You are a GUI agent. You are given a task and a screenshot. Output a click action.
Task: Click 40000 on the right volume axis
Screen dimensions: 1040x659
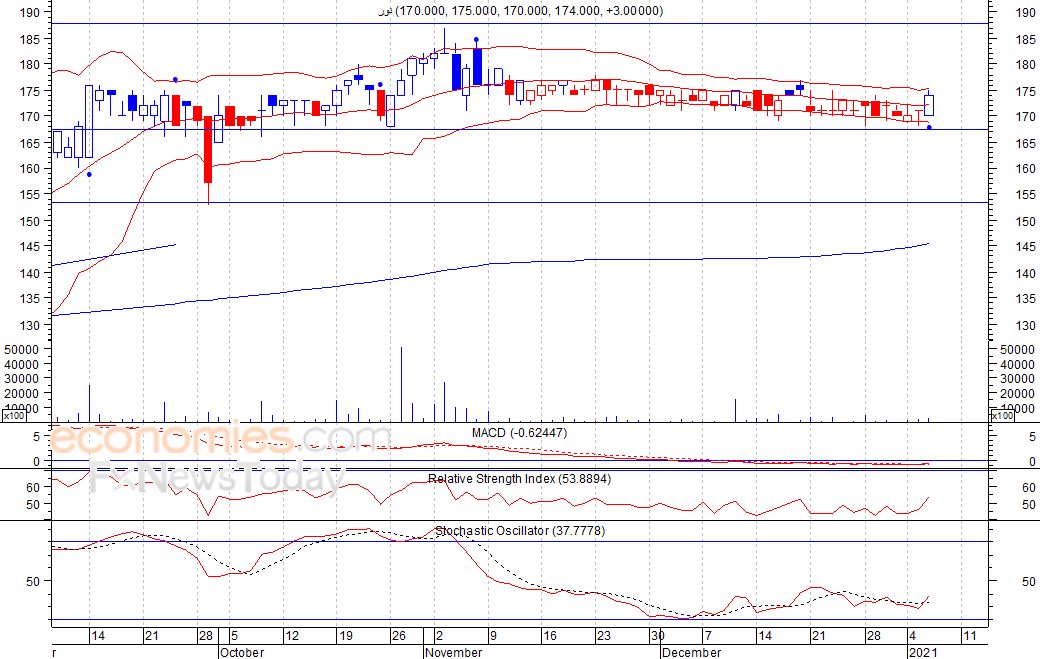1017,364
